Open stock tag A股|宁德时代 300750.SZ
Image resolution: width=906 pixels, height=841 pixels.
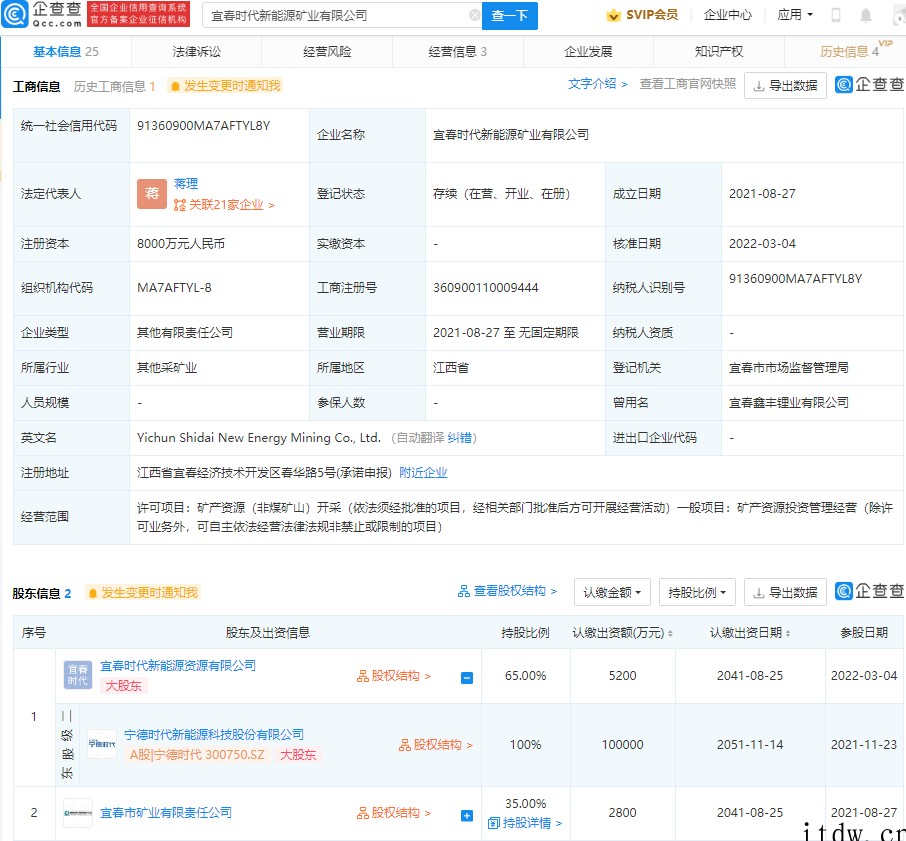[x=197, y=754]
